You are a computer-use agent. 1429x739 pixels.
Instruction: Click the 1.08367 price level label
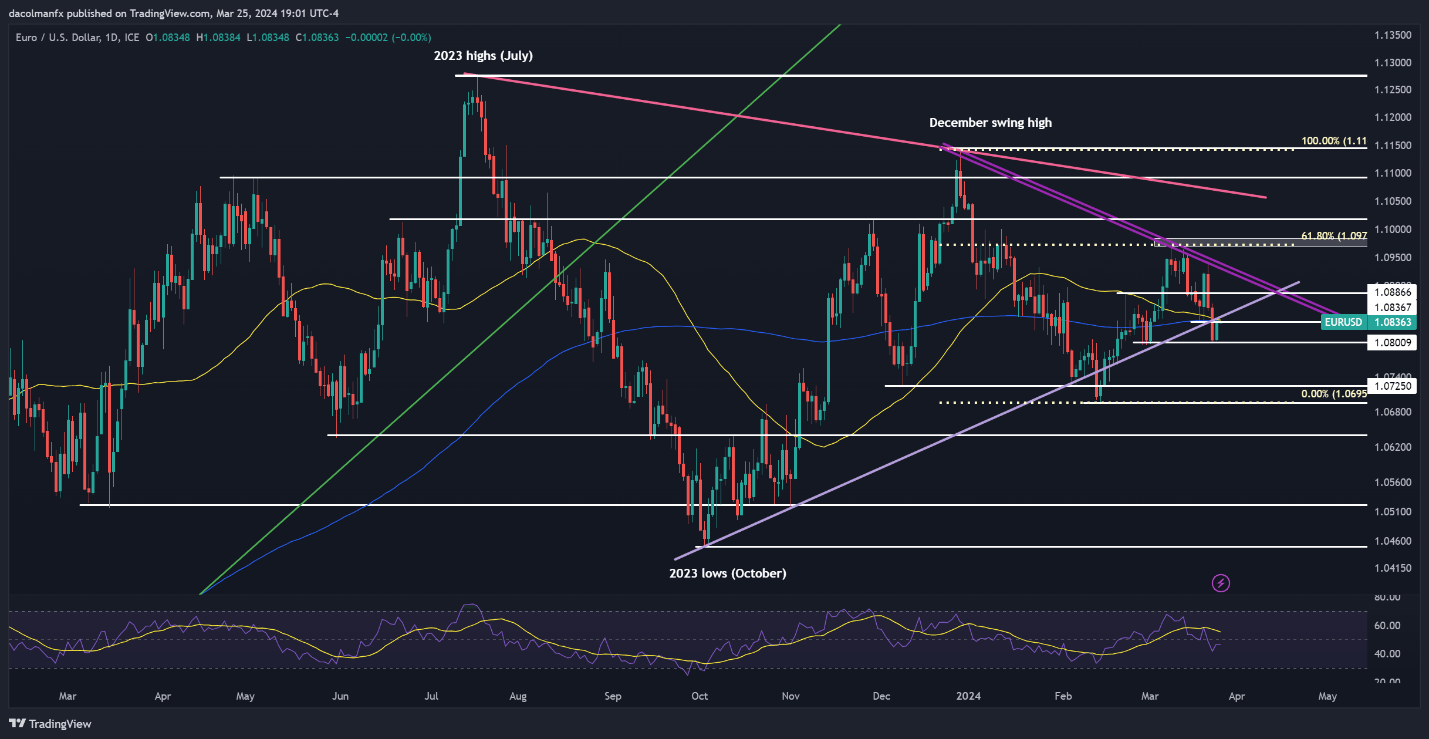1393,307
